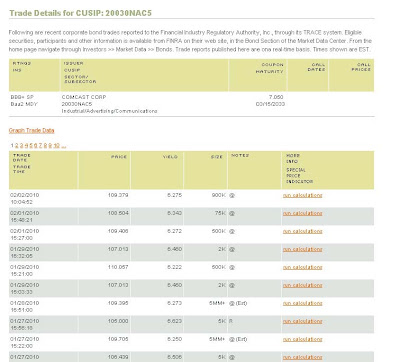
Task: Select the CALL DATES header
Action: click(316, 67)
